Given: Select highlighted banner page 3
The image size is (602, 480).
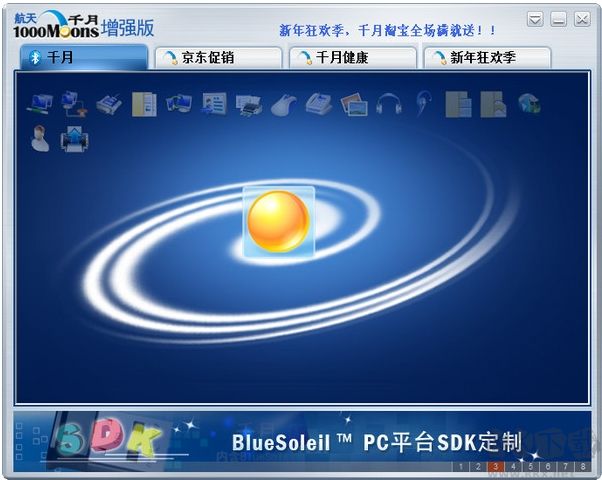Looking at the screenshot, I should pos(496,467).
